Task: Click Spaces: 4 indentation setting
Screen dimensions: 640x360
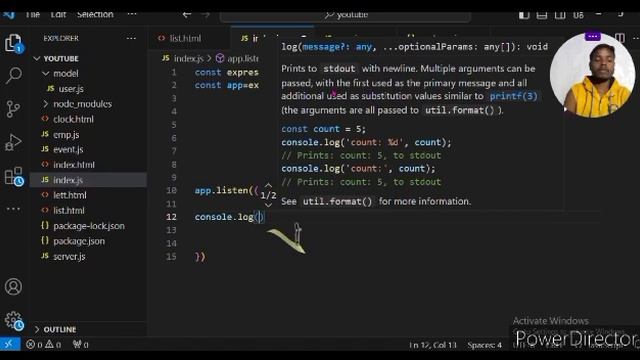Action: pos(484,345)
